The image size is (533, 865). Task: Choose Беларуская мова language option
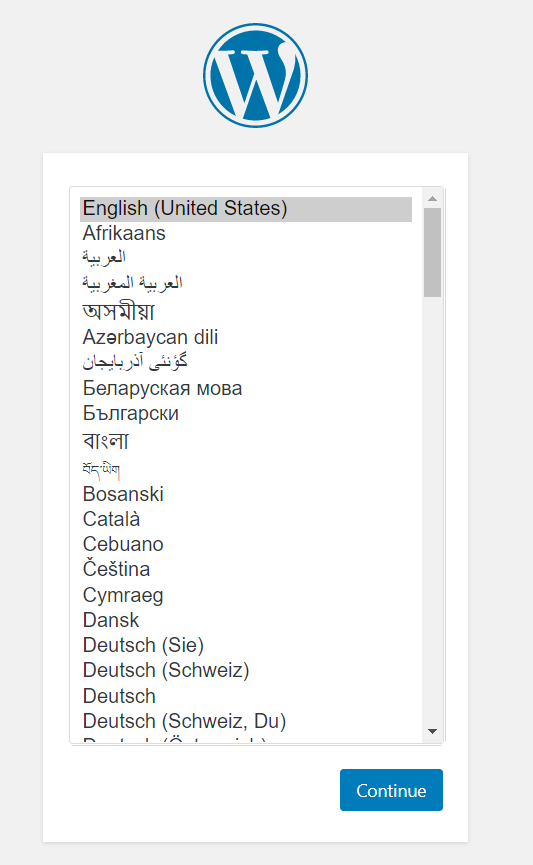coord(246,388)
